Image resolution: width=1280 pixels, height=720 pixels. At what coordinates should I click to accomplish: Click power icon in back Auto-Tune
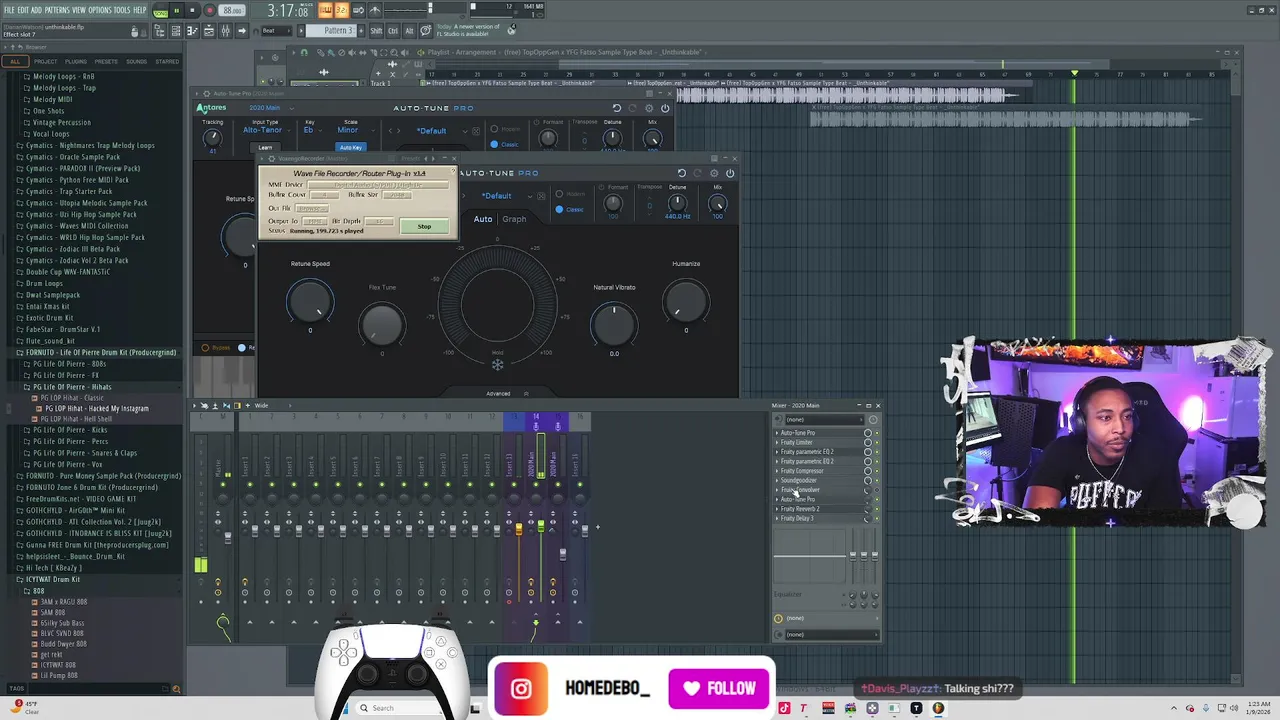coord(665,108)
